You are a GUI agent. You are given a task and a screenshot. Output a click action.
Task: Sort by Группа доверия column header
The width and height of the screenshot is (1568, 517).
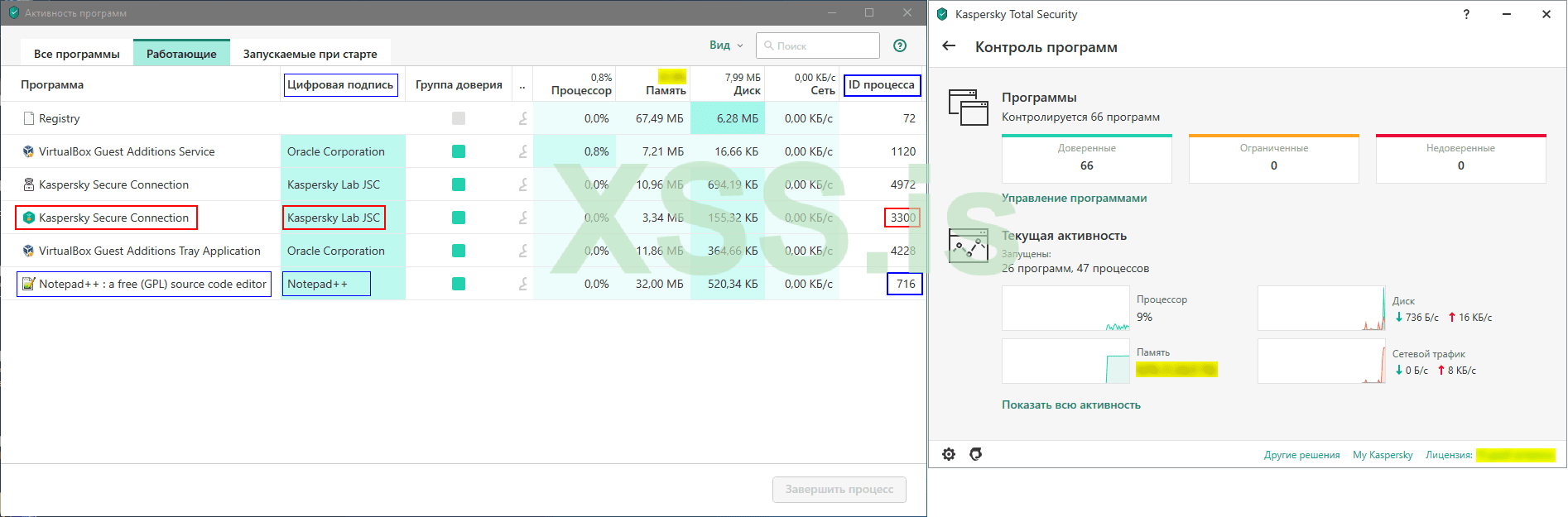coord(459,84)
